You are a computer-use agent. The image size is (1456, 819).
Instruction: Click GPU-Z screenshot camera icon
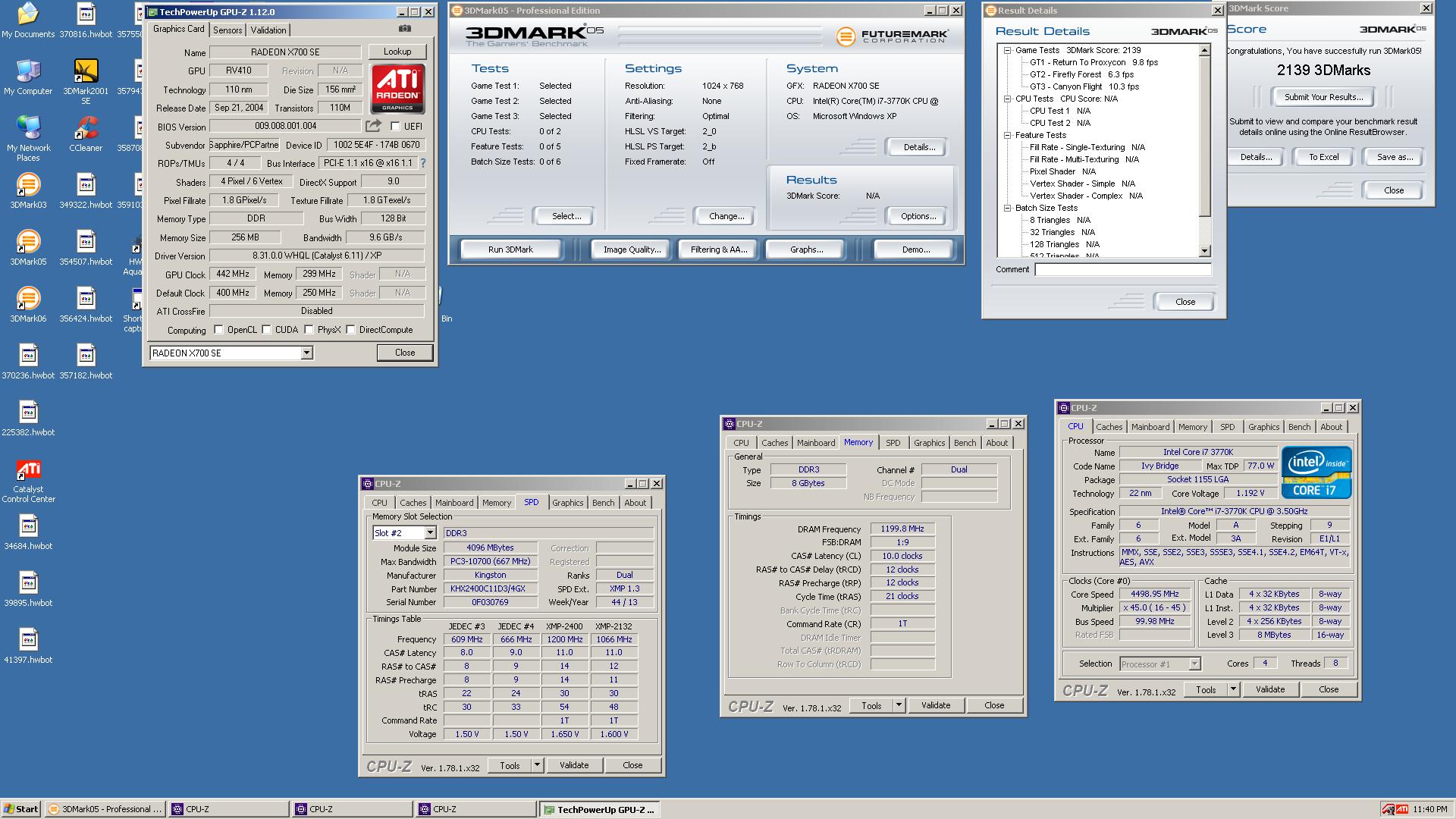coord(405,29)
